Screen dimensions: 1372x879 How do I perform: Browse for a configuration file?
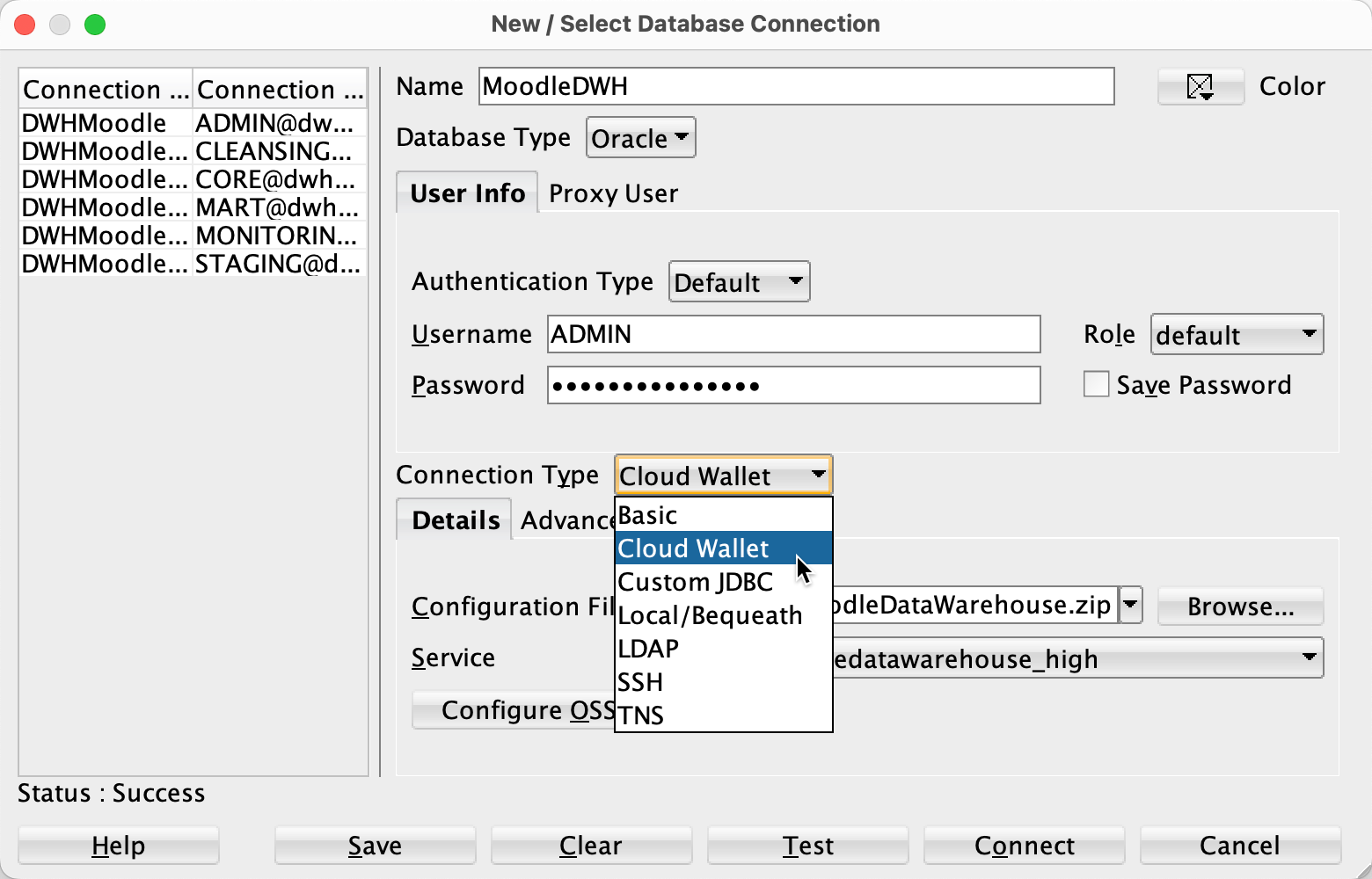pos(1240,607)
